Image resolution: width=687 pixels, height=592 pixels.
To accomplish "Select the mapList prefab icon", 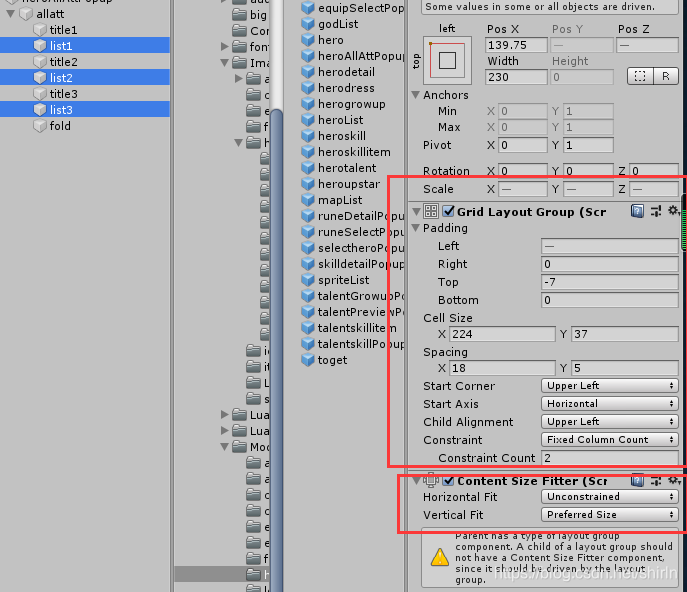I will click(x=308, y=200).
